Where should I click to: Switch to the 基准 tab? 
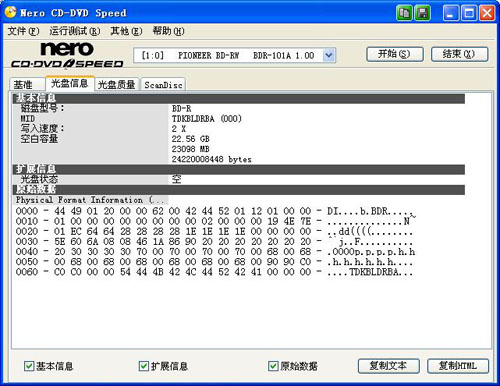point(27,85)
